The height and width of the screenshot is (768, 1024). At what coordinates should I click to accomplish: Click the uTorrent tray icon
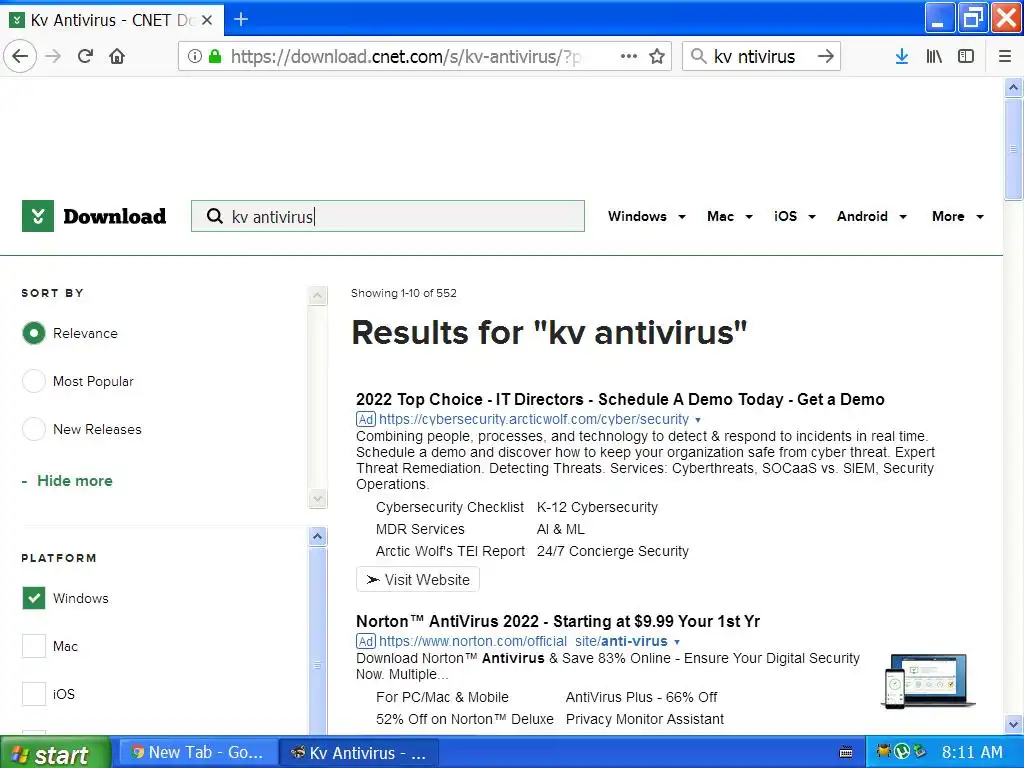902,752
